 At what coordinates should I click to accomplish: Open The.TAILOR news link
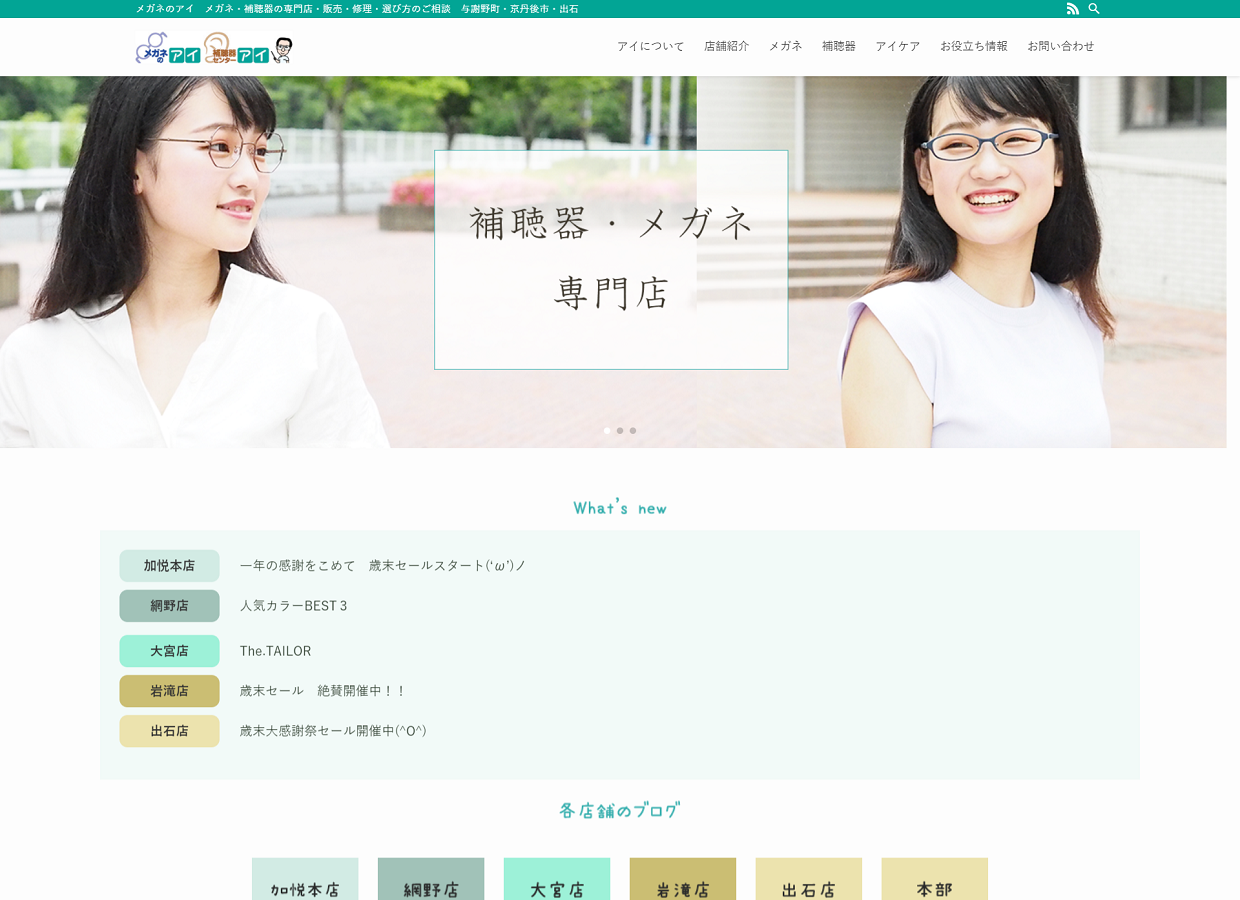click(x=275, y=651)
